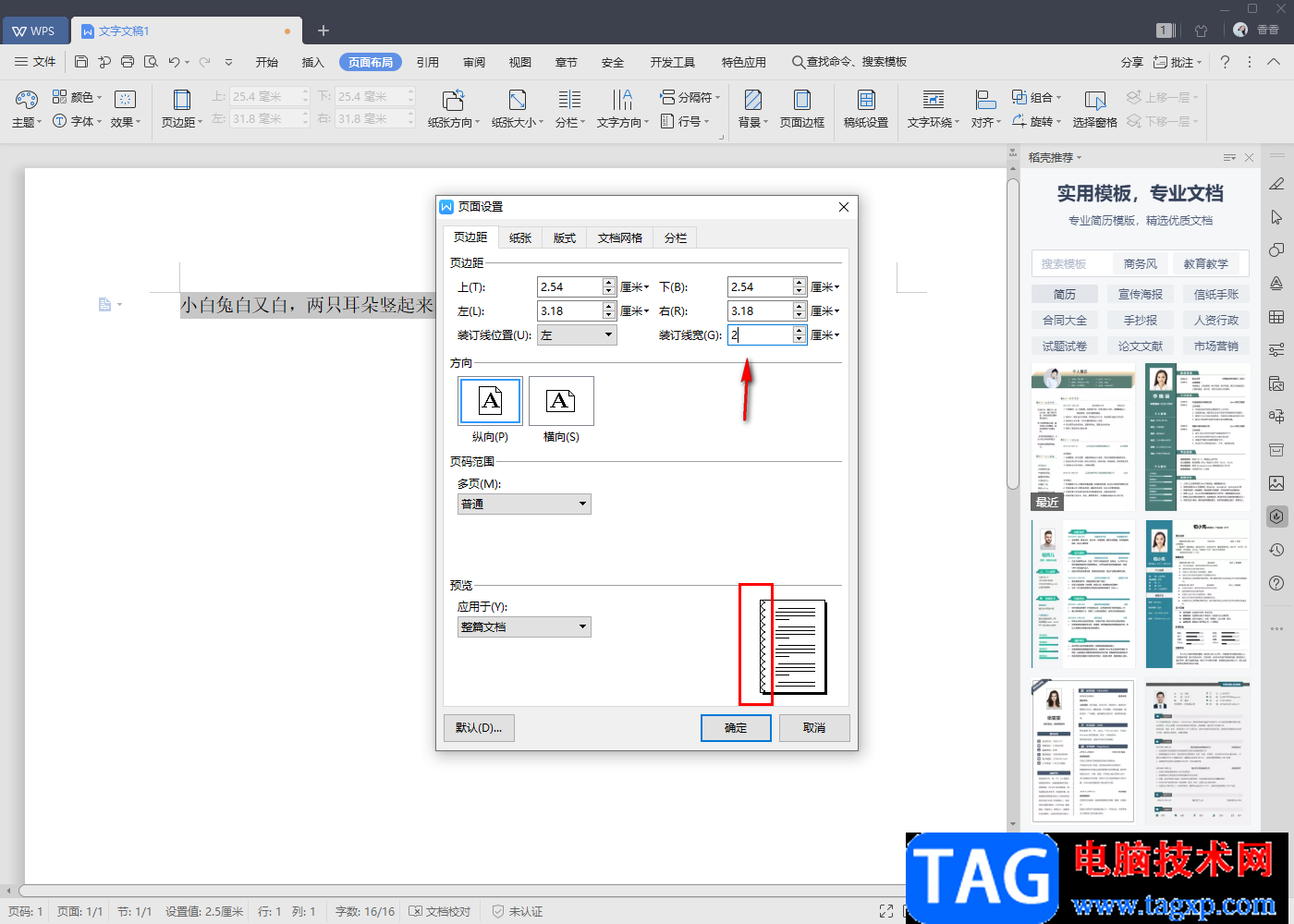The width and height of the screenshot is (1294, 924).
Task: Switch to the 版式 tab in dialog
Action: pyautogui.click(x=565, y=237)
